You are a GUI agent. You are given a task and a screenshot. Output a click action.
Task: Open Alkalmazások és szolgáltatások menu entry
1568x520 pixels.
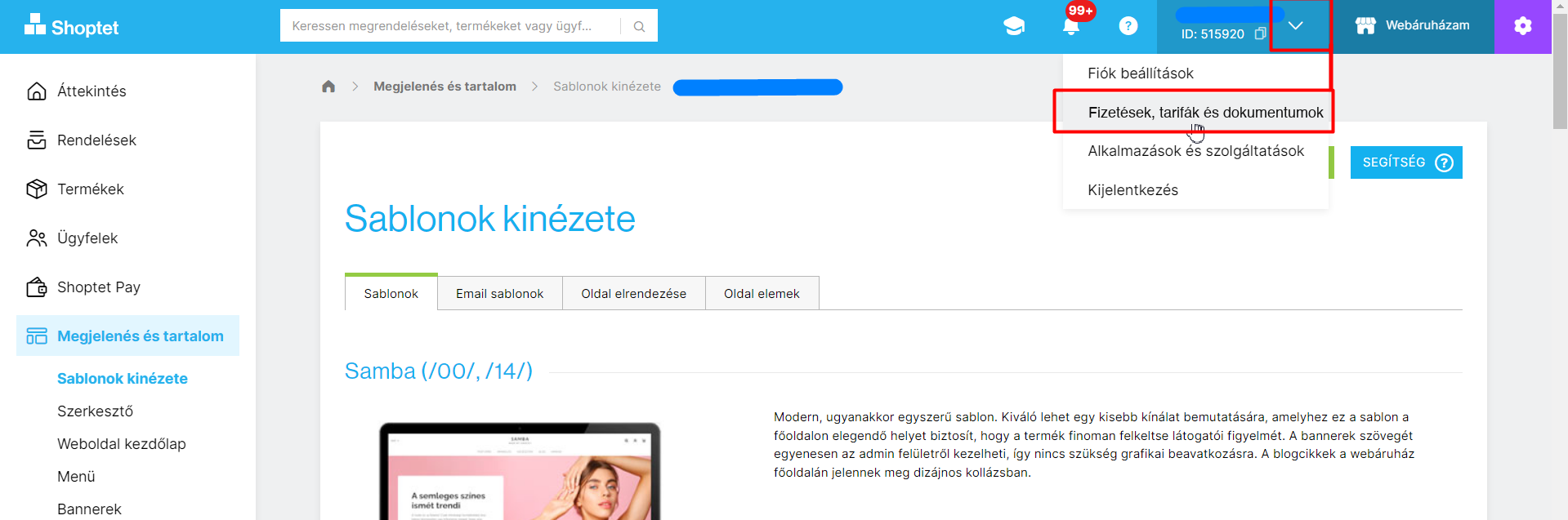pyautogui.click(x=1196, y=151)
